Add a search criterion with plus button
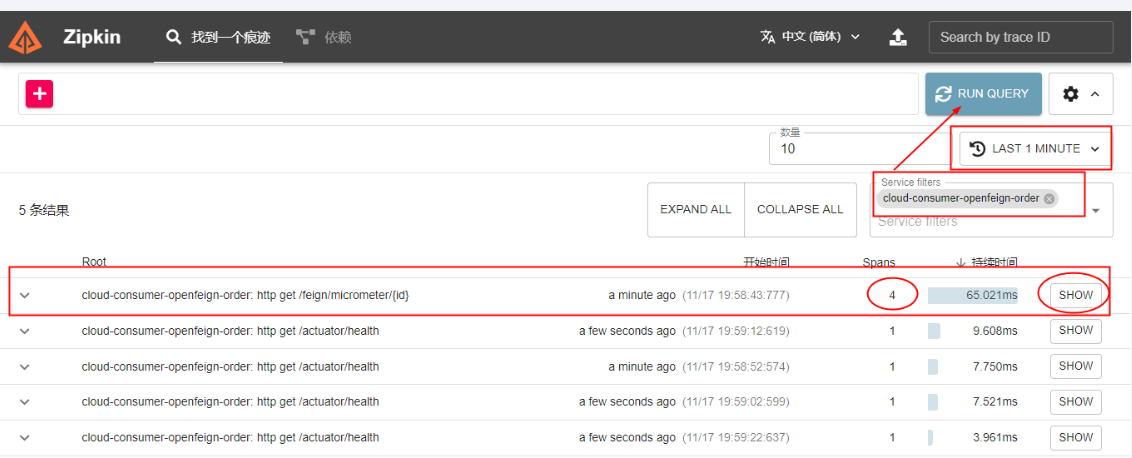Image resolution: width=1132 pixels, height=458 pixels. click(40, 94)
